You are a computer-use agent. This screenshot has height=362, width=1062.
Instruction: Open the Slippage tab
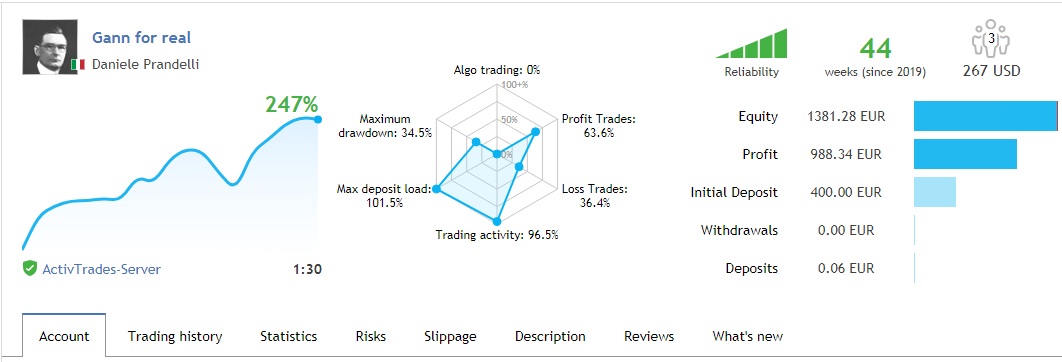click(450, 336)
